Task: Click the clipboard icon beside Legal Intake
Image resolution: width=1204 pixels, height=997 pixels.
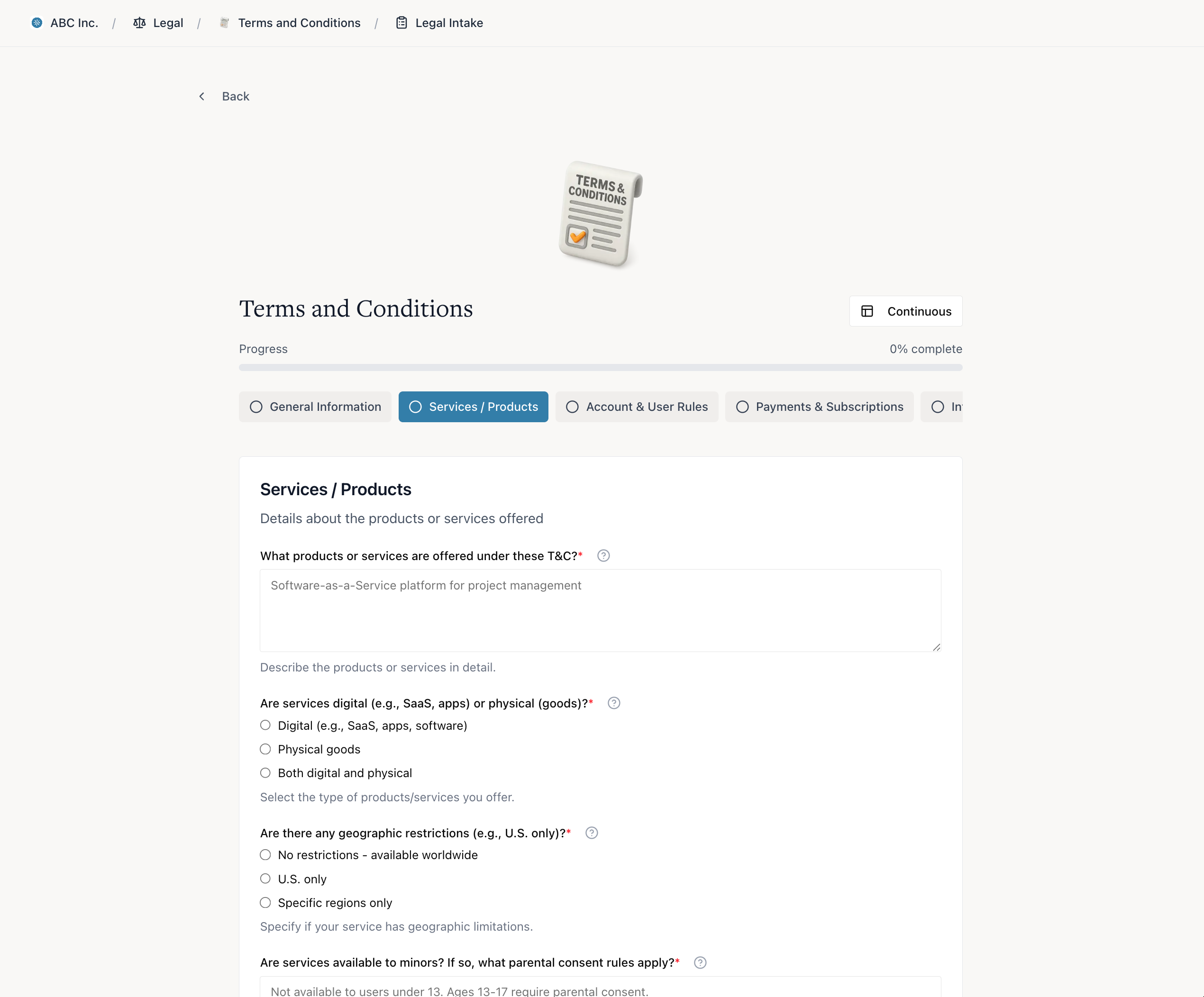Action: click(401, 23)
